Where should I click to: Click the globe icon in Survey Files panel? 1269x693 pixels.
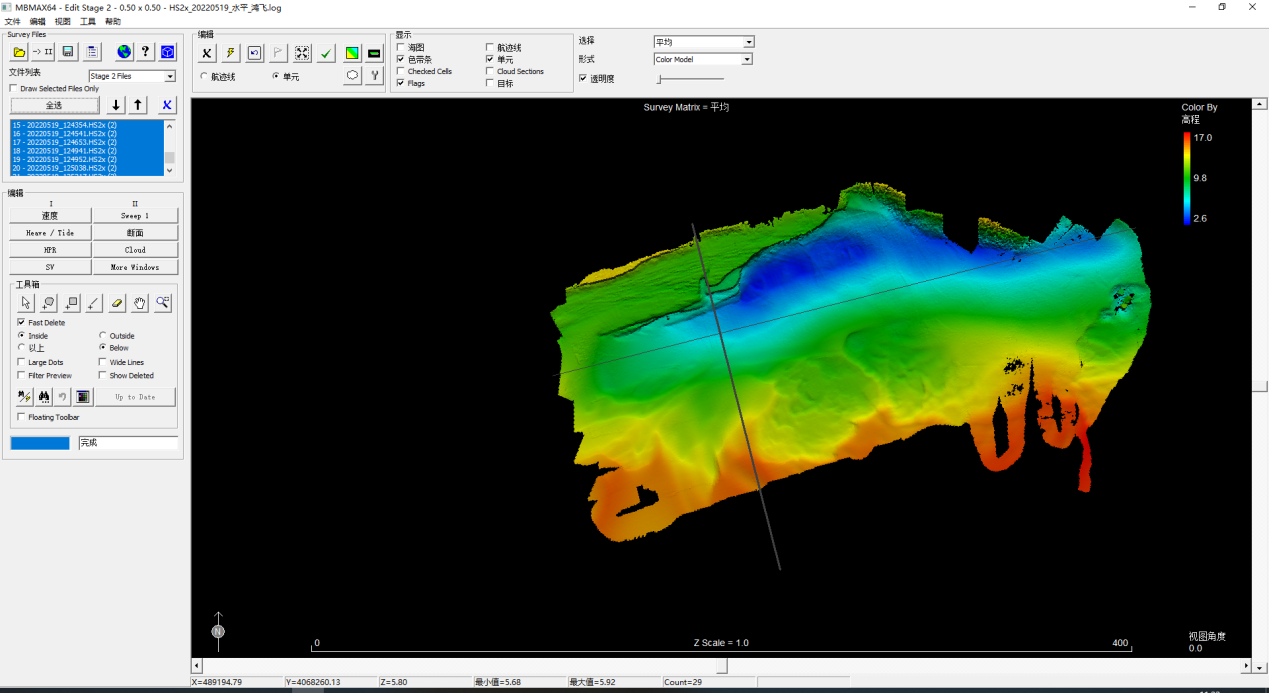(x=124, y=52)
